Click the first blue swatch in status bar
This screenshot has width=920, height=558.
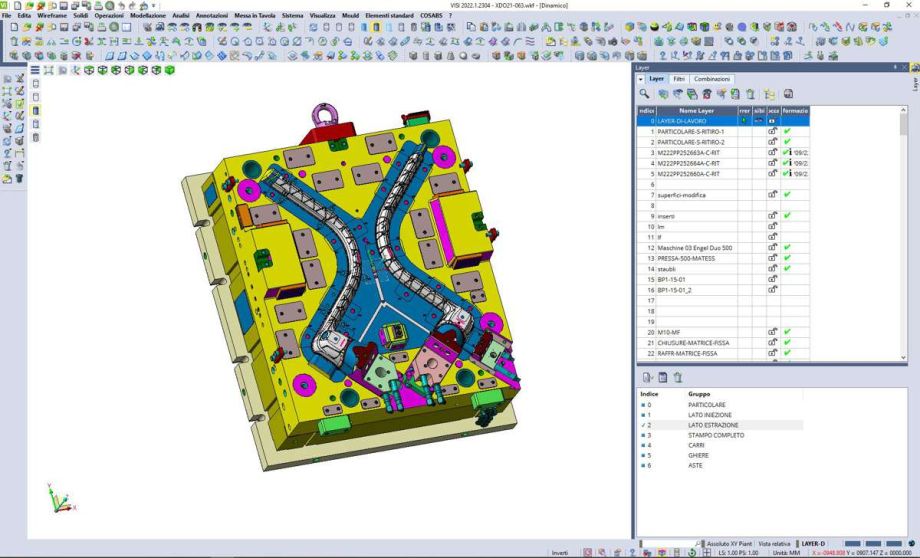(852, 544)
